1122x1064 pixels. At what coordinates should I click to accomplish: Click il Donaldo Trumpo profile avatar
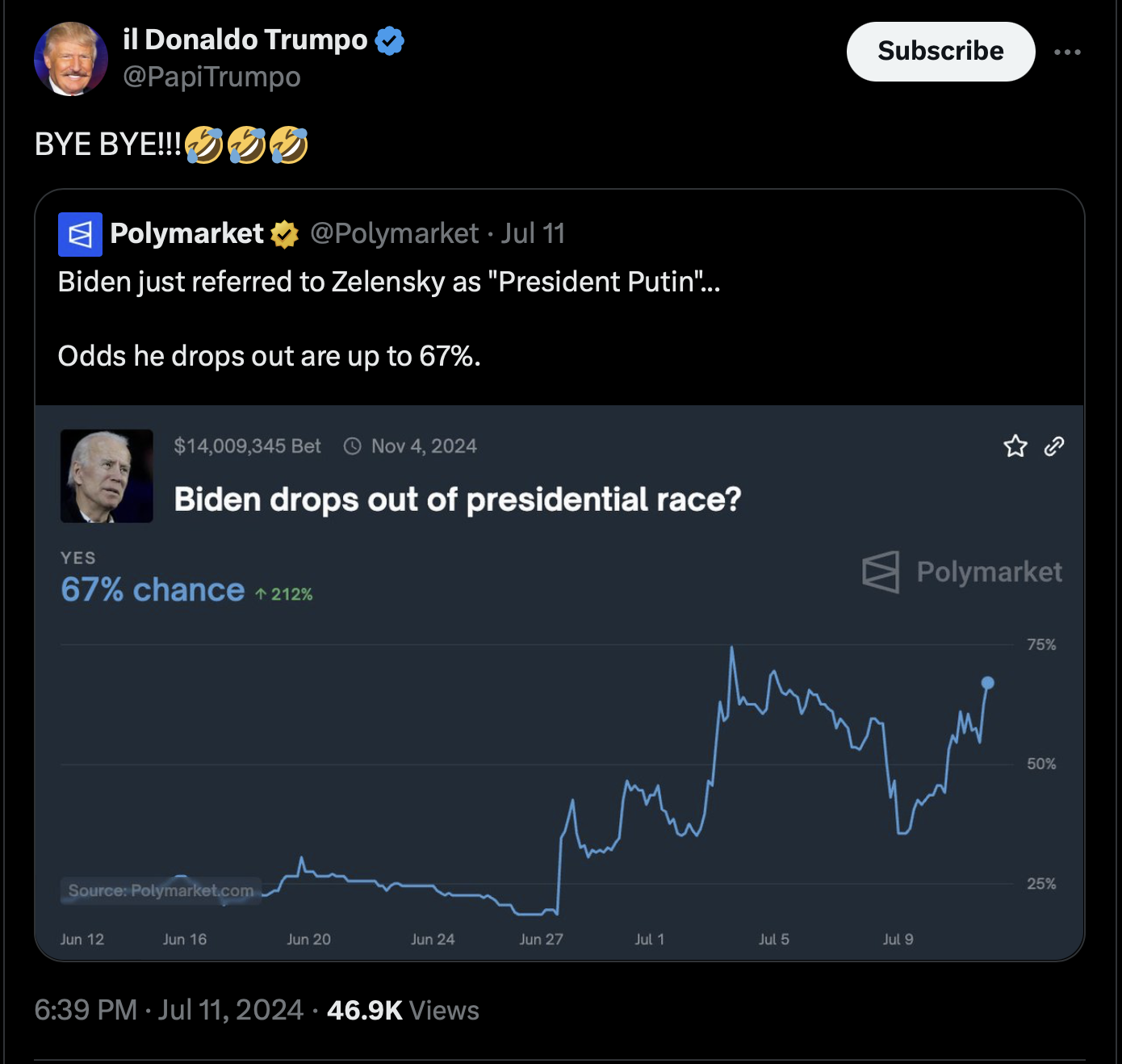pos(71,59)
